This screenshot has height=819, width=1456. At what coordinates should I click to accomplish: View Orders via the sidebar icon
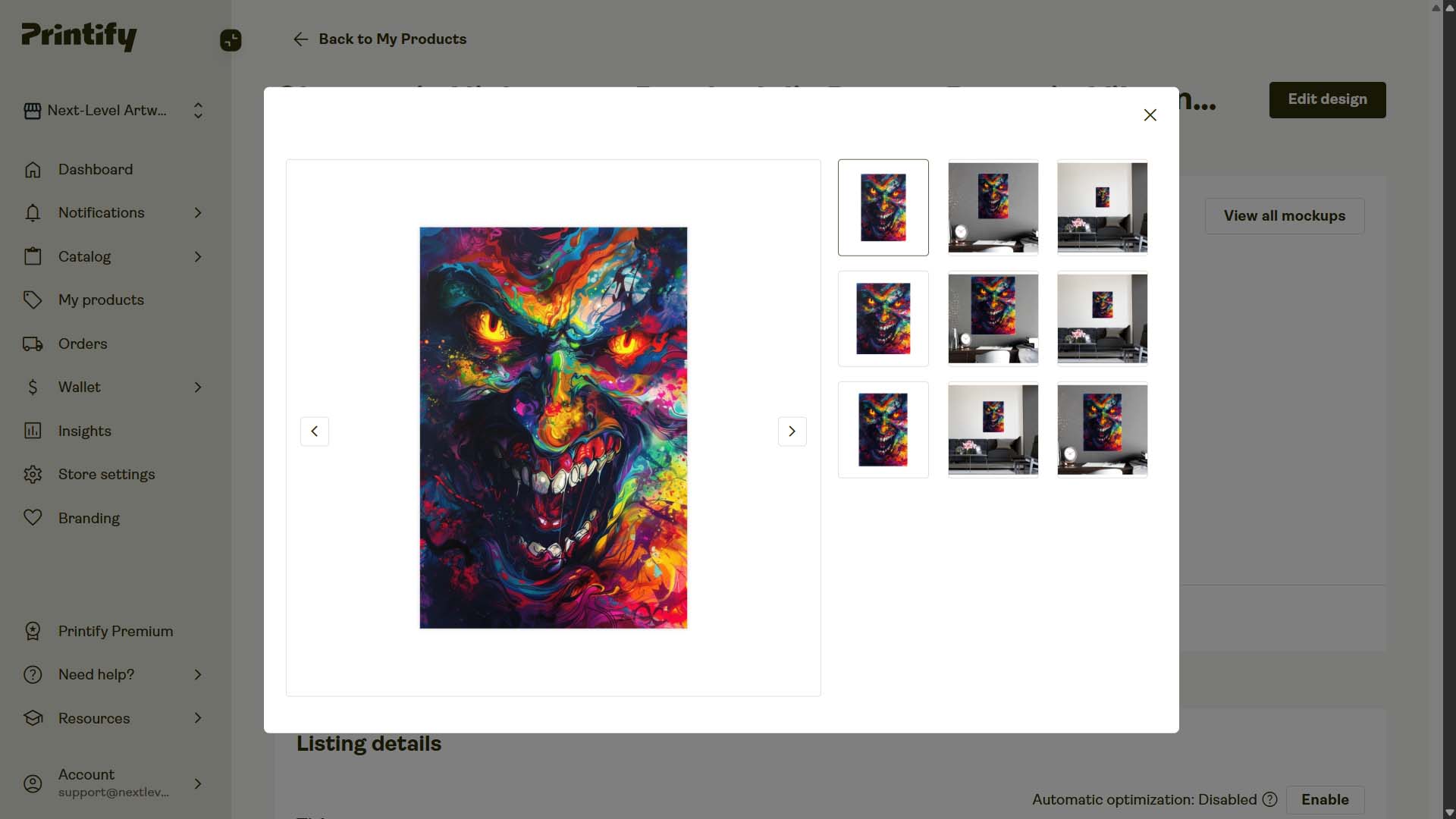coord(33,344)
